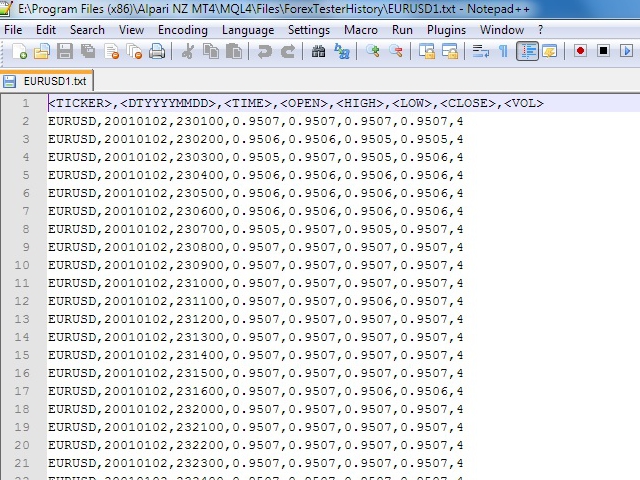This screenshot has height=480, width=640.
Task: Open the Settings menu
Action: tap(309, 30)
